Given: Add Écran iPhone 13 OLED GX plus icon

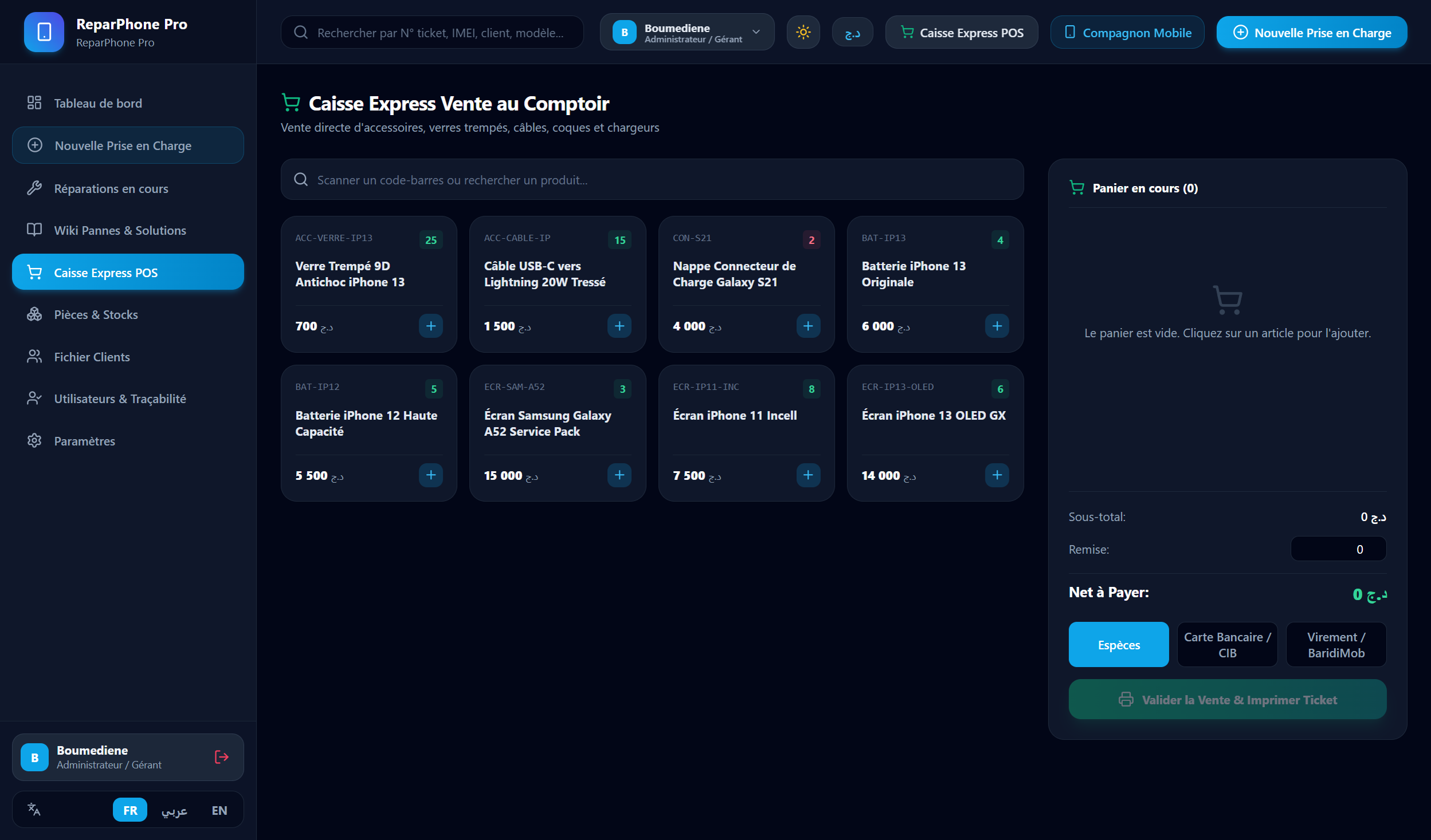Looking at the screenshot, I should tap(997, 475).
